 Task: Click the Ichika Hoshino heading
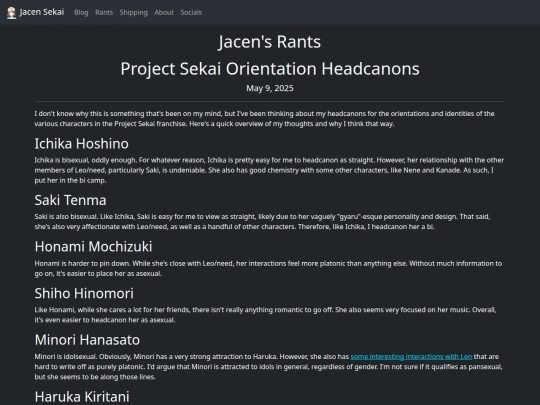click(82, 144)
